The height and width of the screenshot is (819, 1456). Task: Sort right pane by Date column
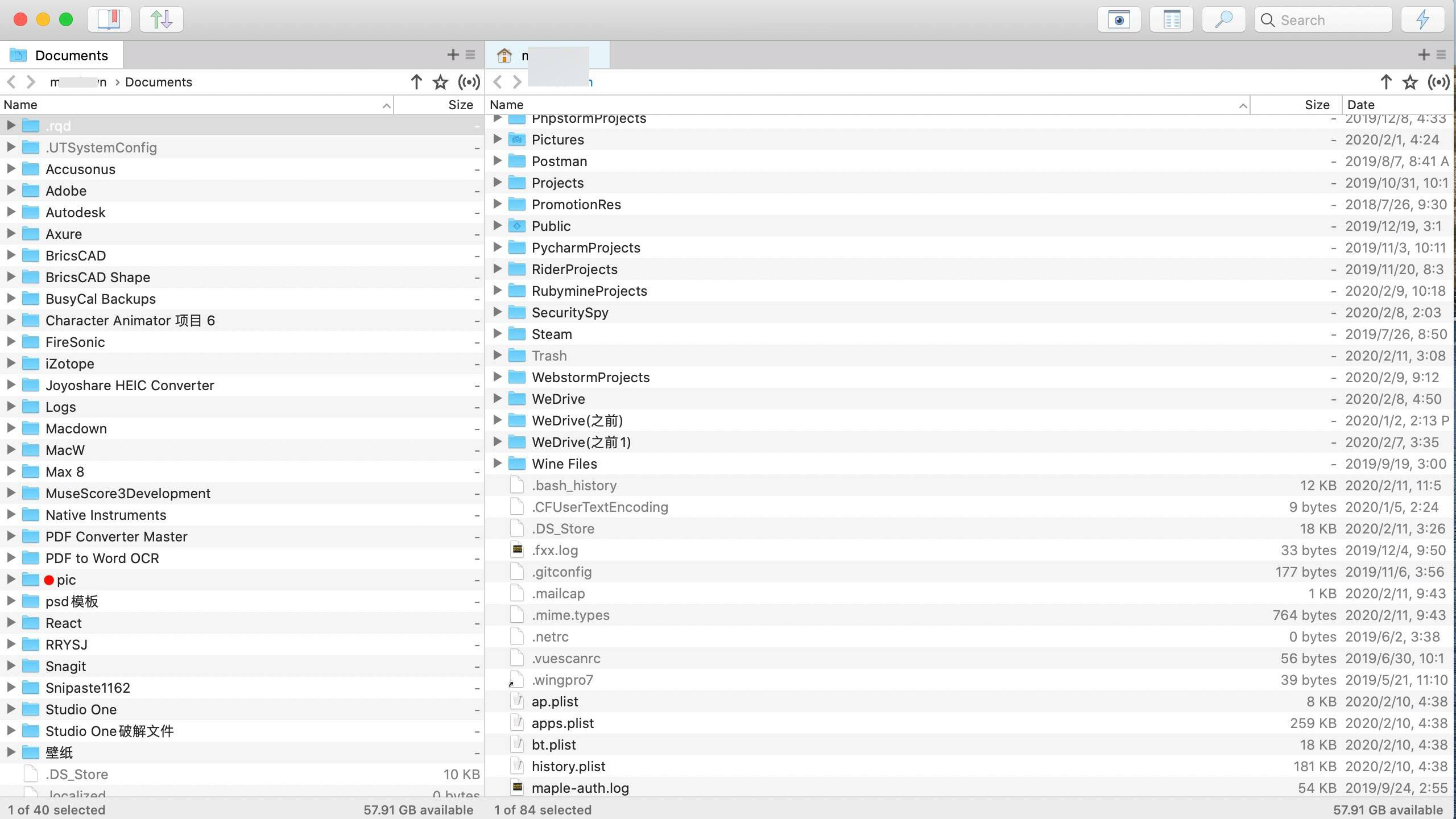pos(1397,105)
